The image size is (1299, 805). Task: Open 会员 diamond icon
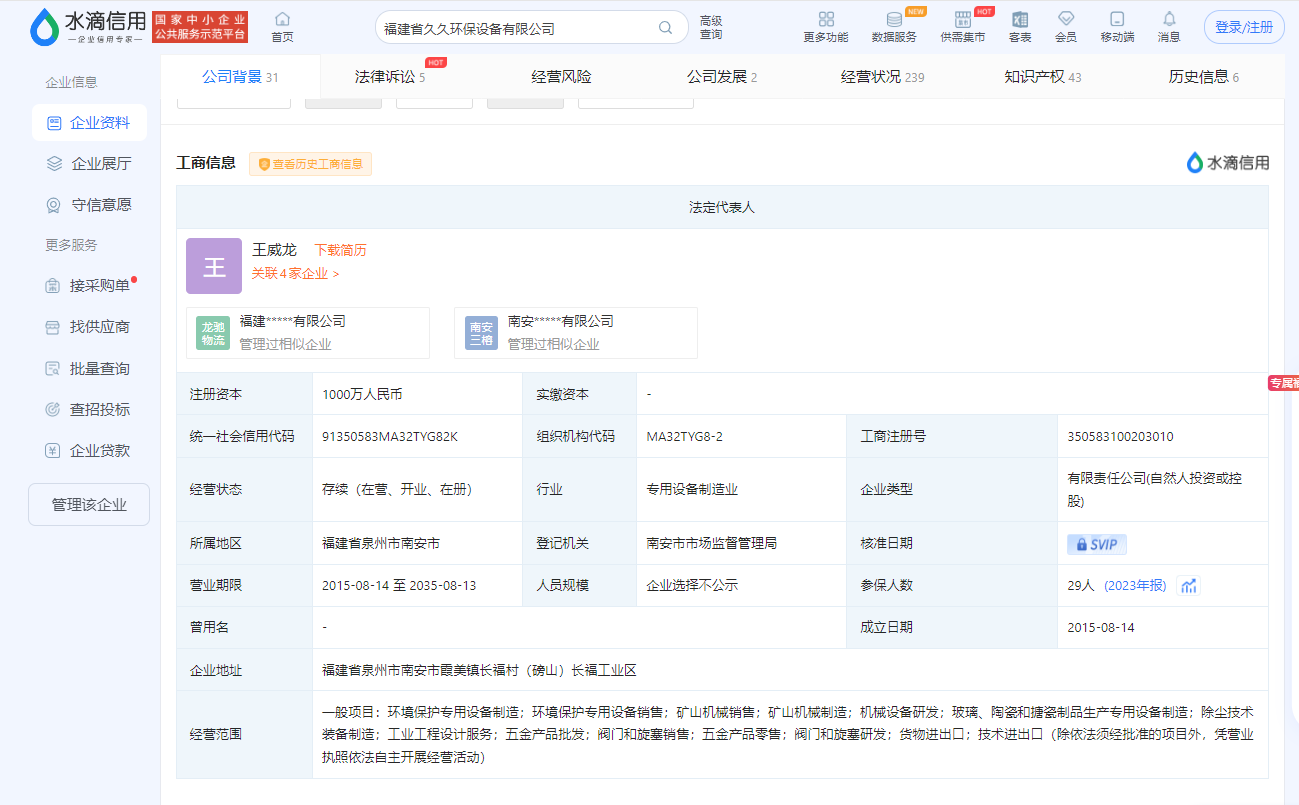point(1066,19)
